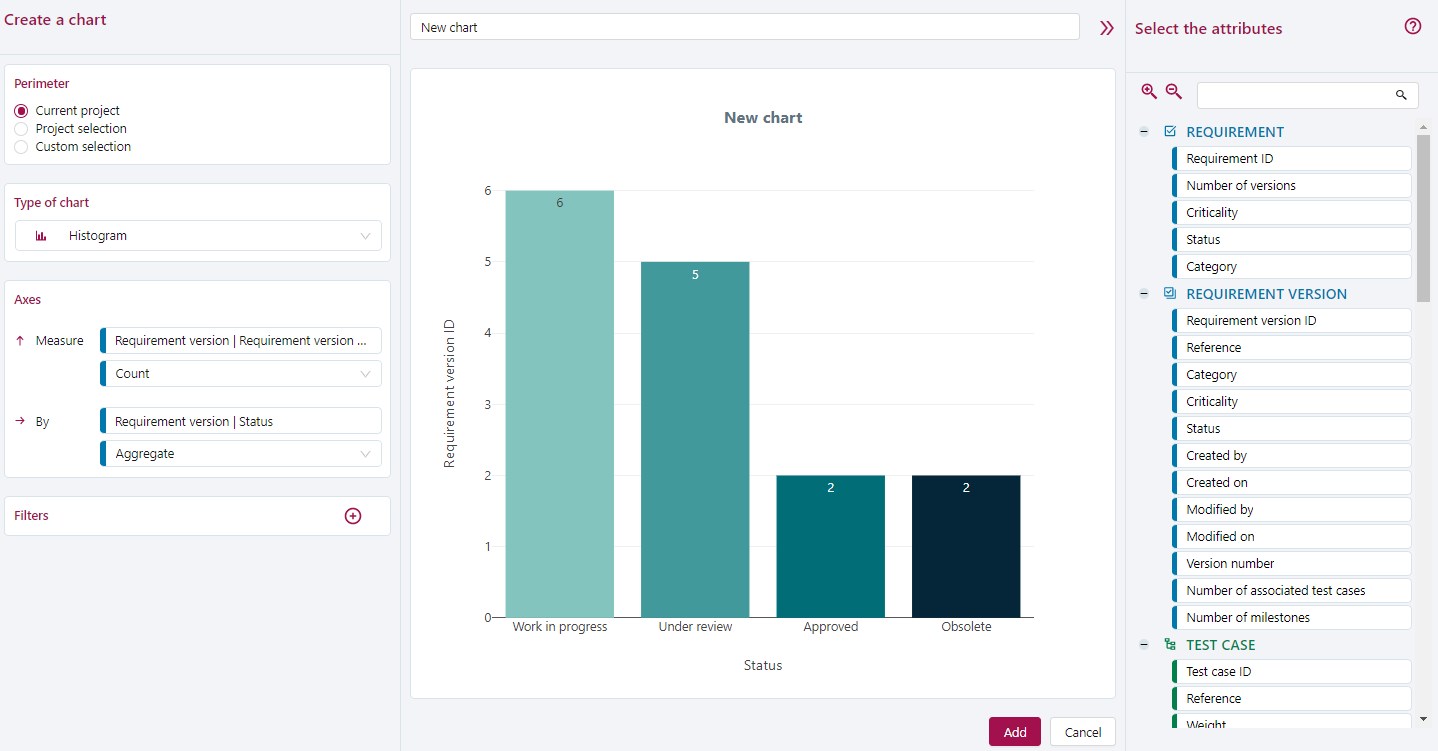Cancel the chart creation
This screenshot has height=751, width=1438.
click(1082, 731)
